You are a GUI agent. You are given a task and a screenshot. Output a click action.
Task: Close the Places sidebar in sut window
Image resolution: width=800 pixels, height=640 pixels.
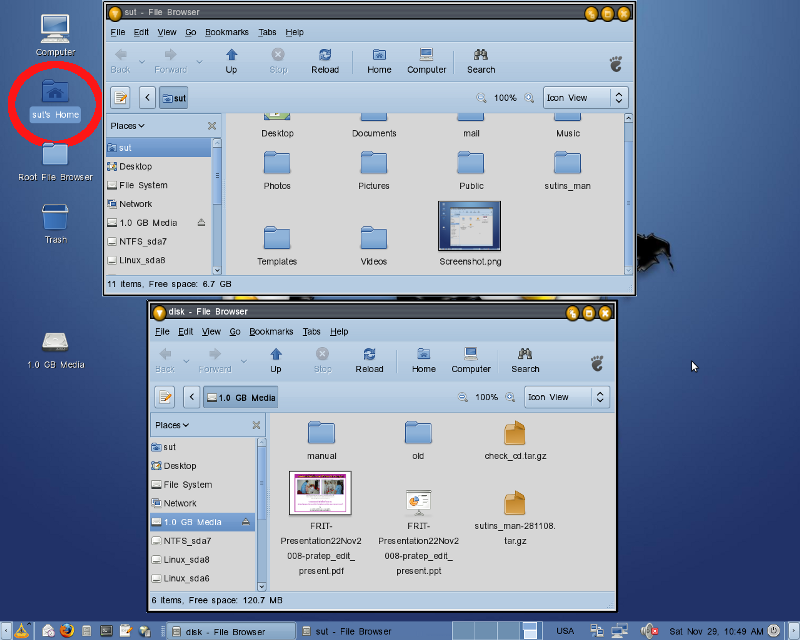pyautogui.click(x=212, y=126)
